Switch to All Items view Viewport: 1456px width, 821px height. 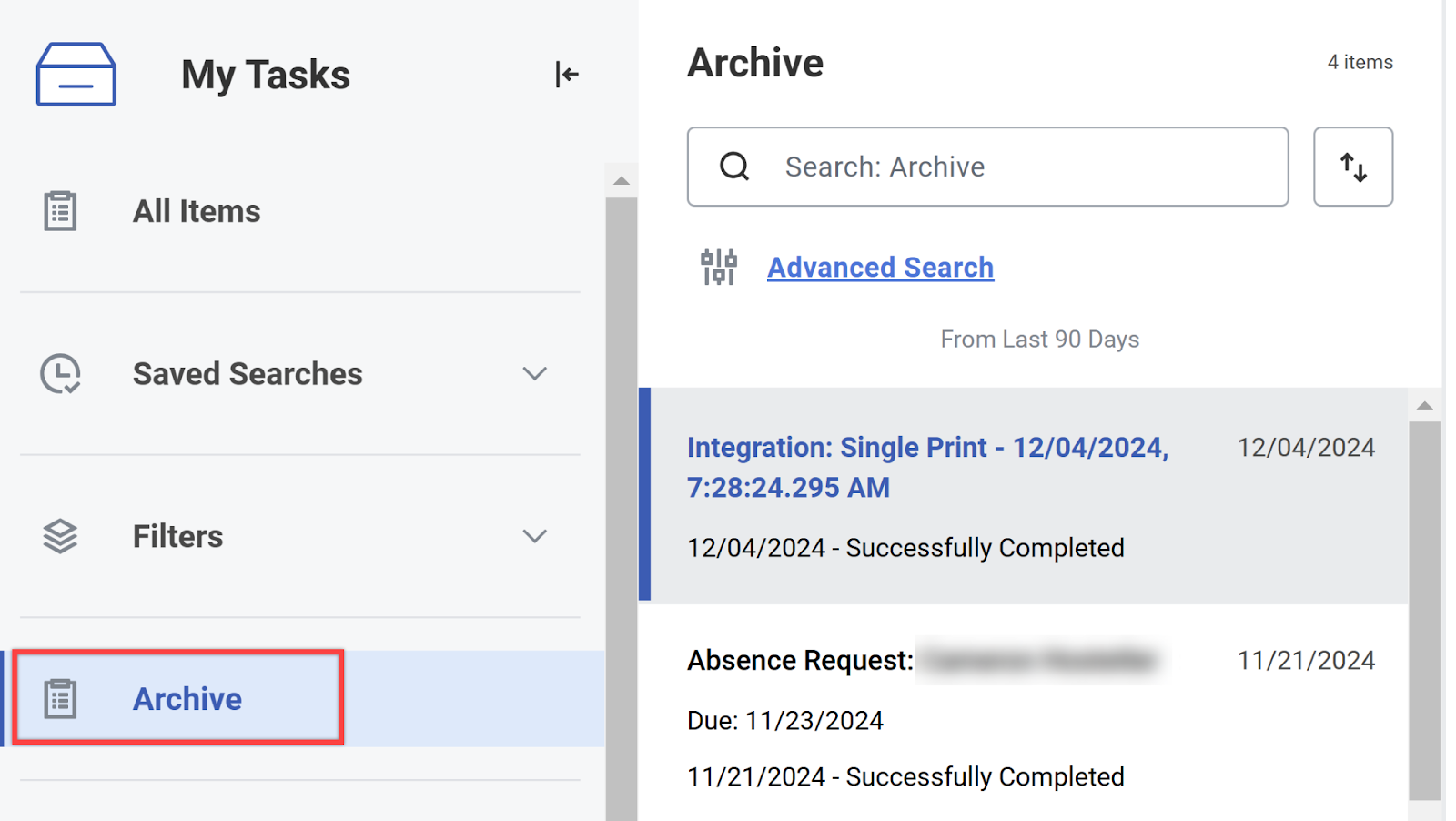[197, 210]
